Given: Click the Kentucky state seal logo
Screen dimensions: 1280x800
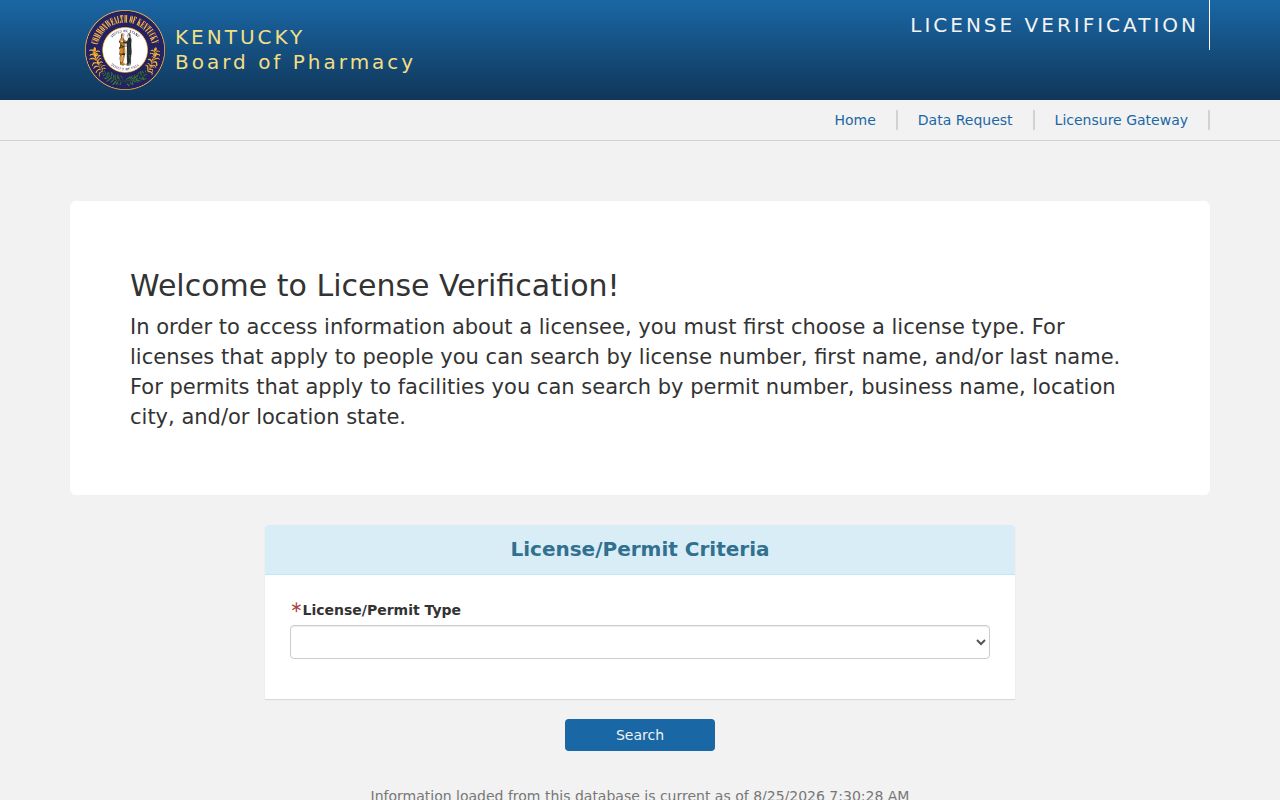Looking at the screenshot, I should click(x=125, y=50).
